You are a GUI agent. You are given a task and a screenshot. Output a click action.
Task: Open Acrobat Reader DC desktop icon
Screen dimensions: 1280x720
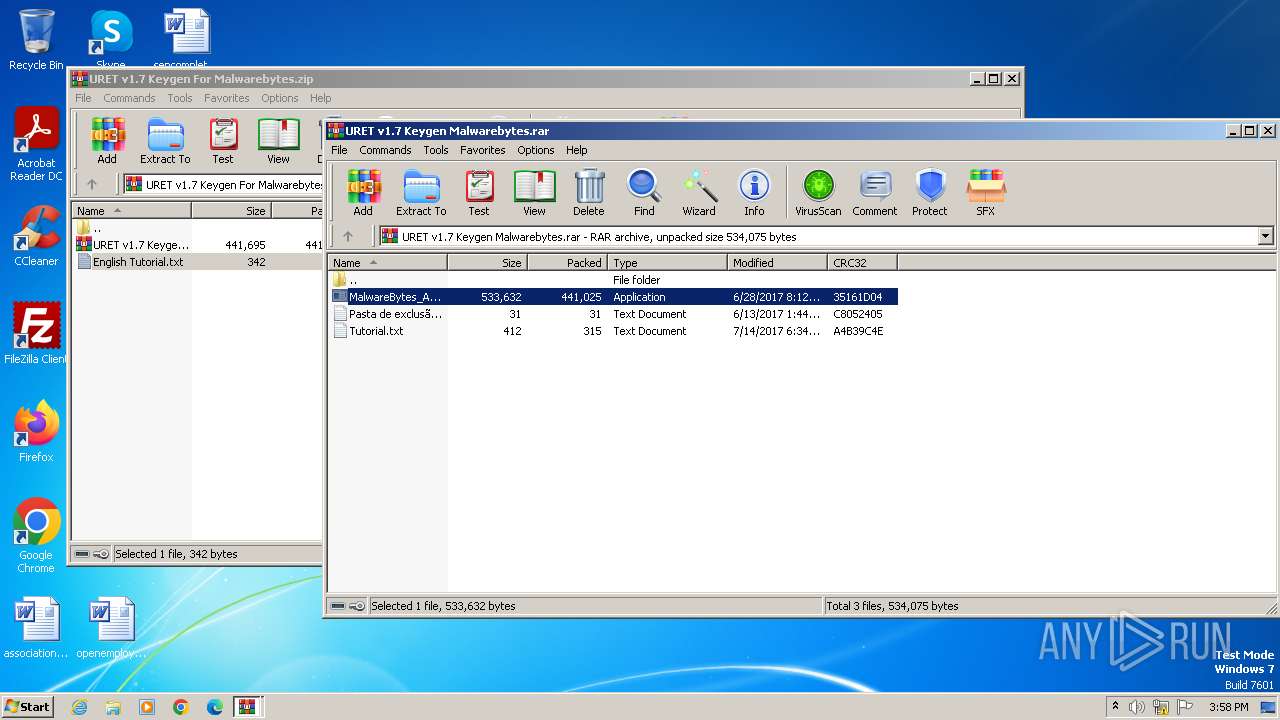coord(36,144)
